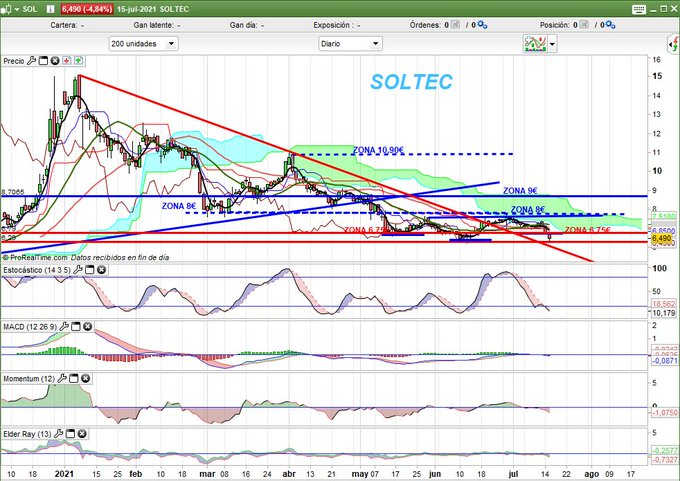The height and width of the screenshot is (481, 680).
Task: Maximize the MACD panel
Action: coord(75,326)
